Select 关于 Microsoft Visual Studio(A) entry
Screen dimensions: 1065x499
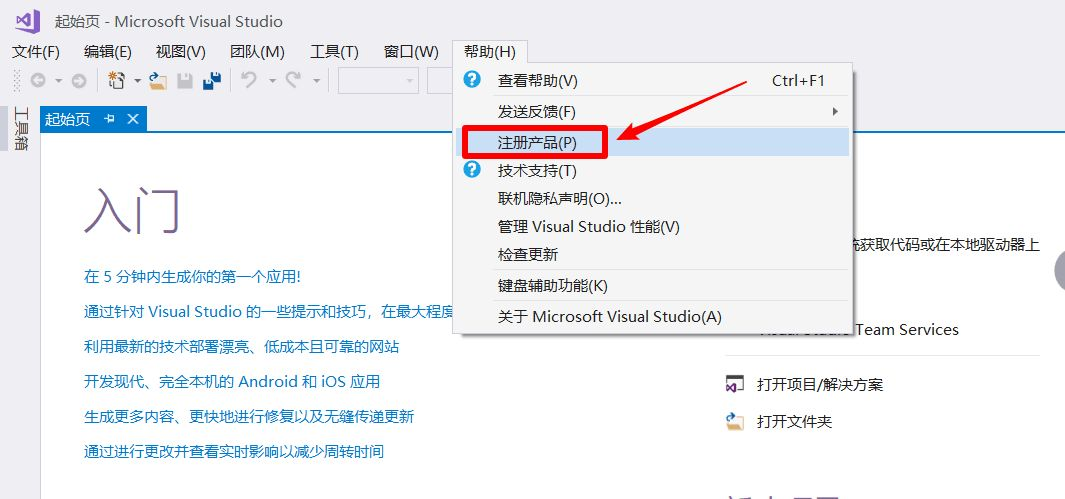653,316
